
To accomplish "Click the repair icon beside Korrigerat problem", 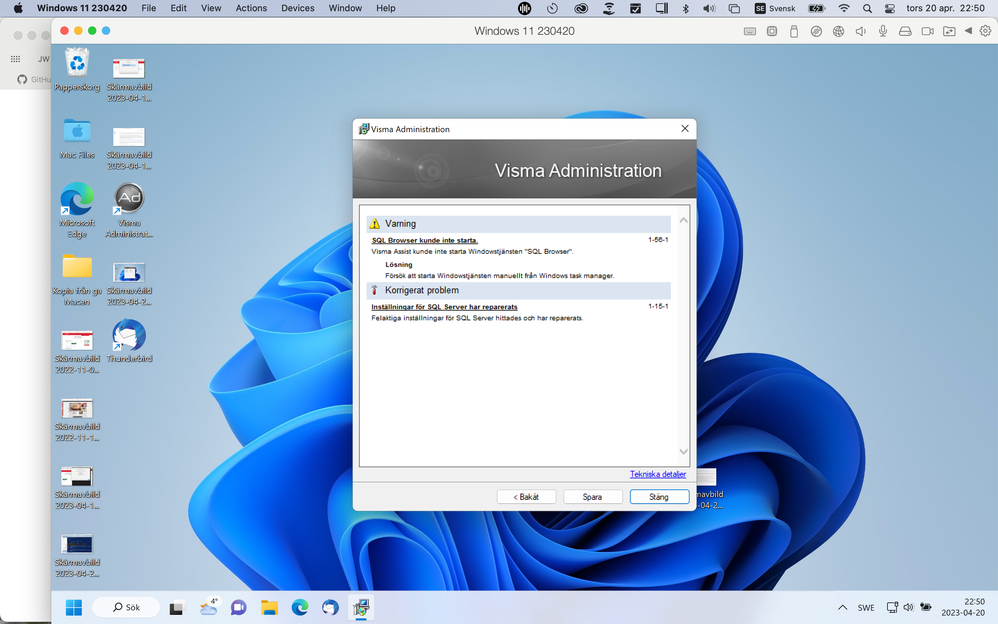I will [375, 290].
